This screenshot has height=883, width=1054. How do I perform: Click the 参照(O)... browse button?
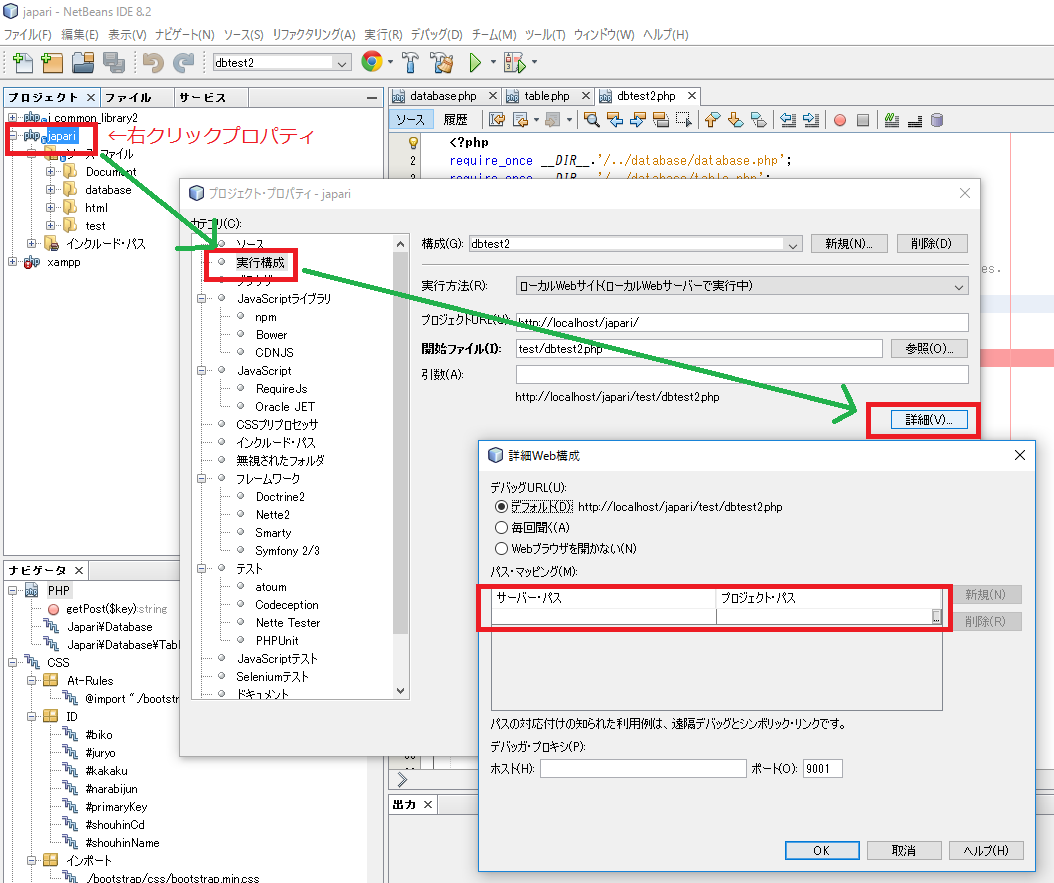(x=929, y=348)
